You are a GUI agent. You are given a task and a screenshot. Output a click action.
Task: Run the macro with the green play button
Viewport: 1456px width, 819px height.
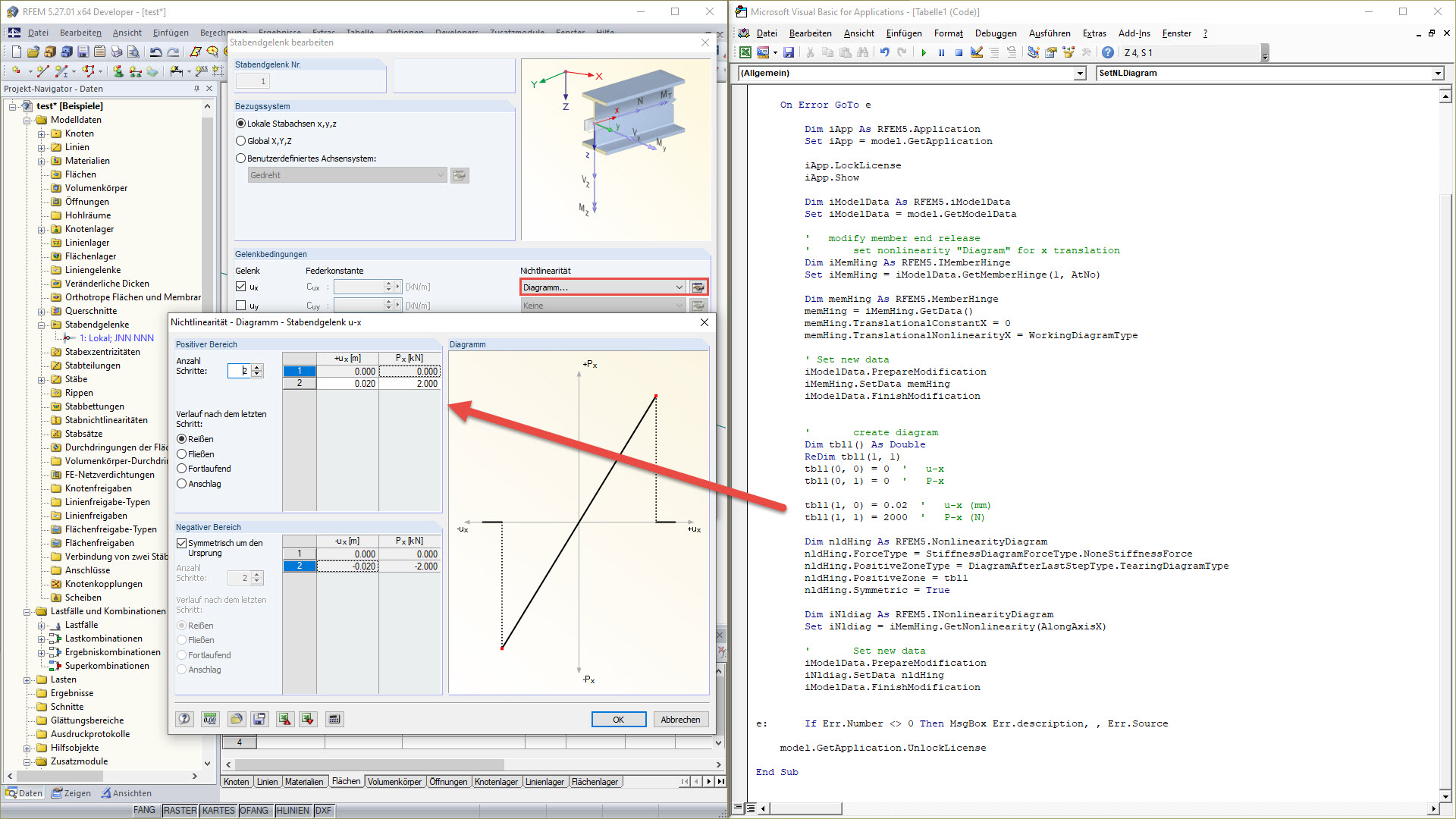click(924, 52)
